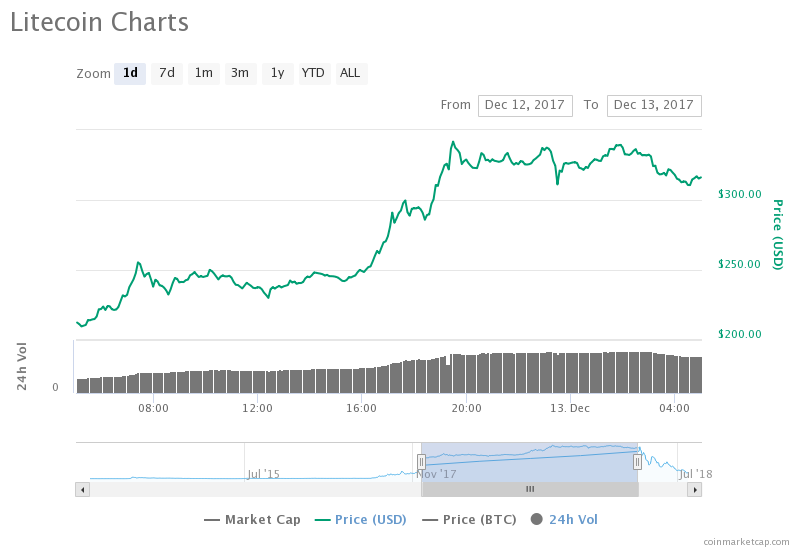Click the scrollbar left arrow
The height and width of the screenshot is (550, 800).
[83, 489]
